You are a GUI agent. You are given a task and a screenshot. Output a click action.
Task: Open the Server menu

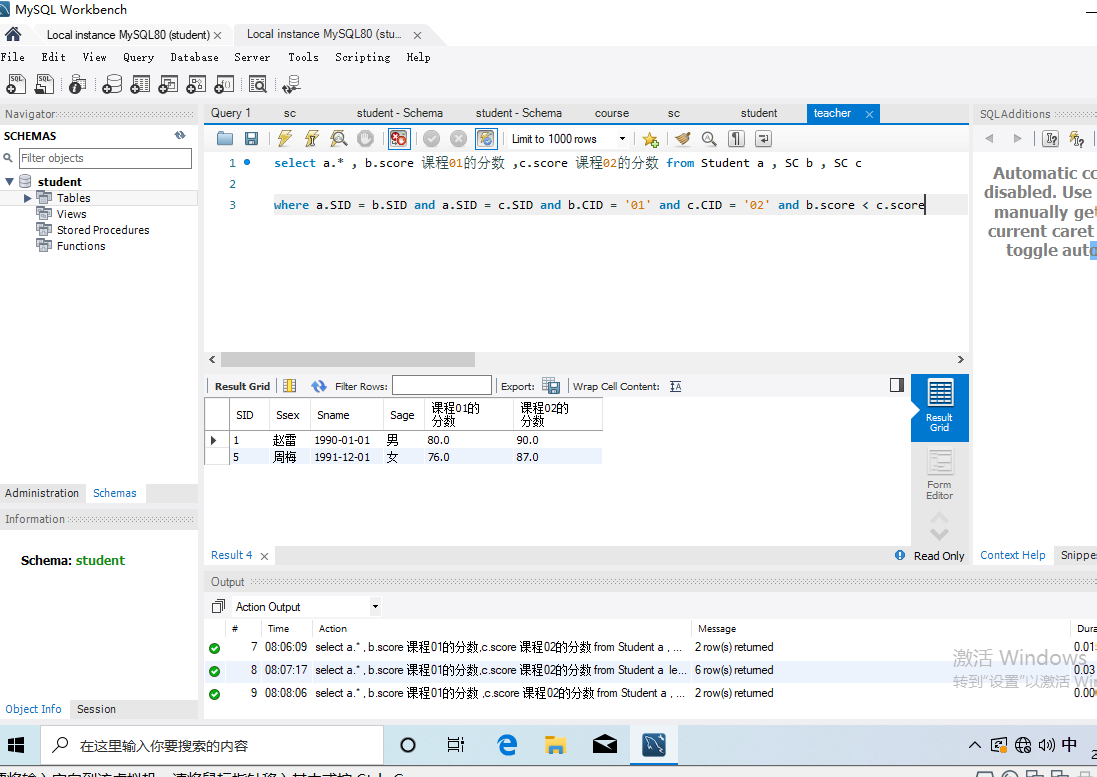pyautogui.click(x=252, y=57)
